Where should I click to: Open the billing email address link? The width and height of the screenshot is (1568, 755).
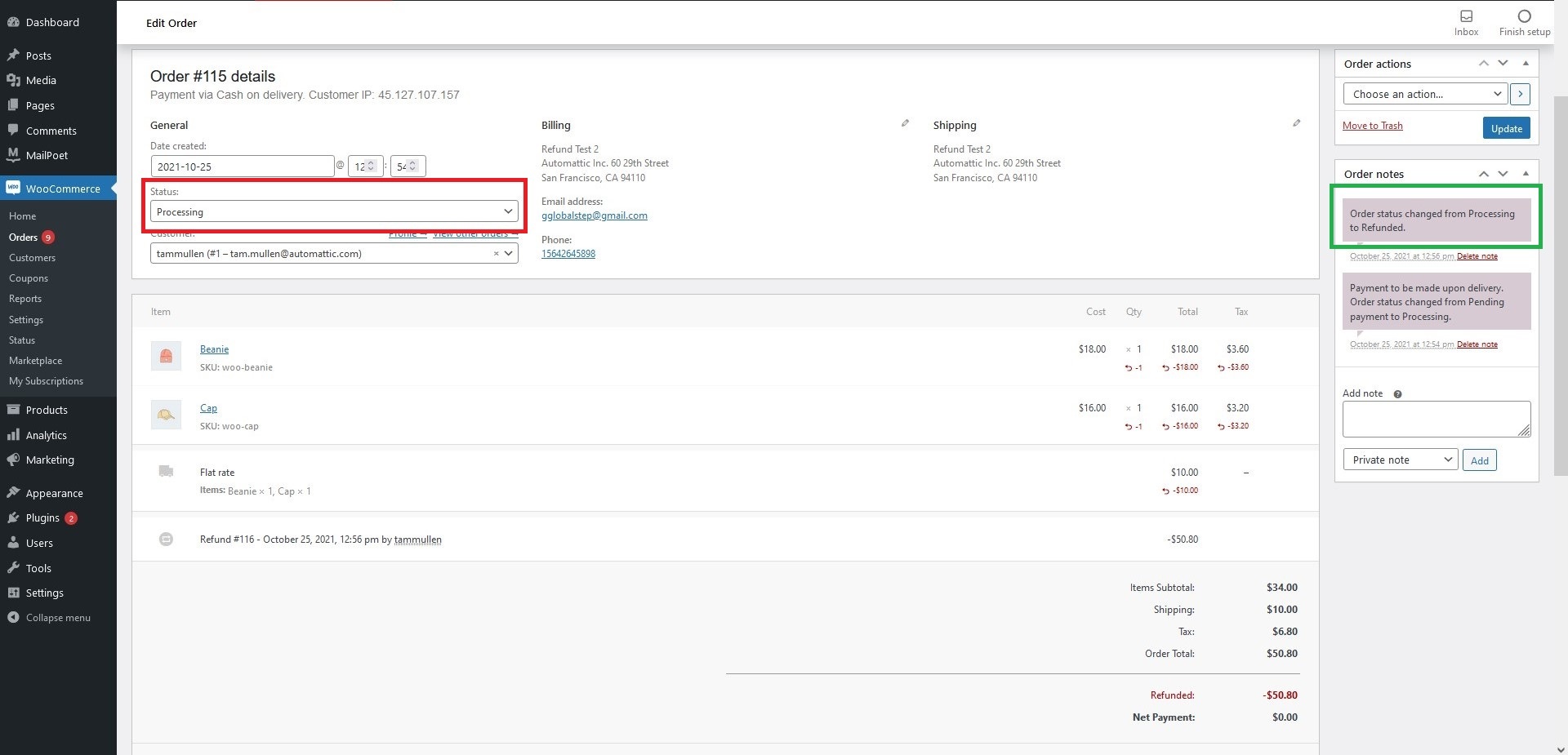pos(594,215)
